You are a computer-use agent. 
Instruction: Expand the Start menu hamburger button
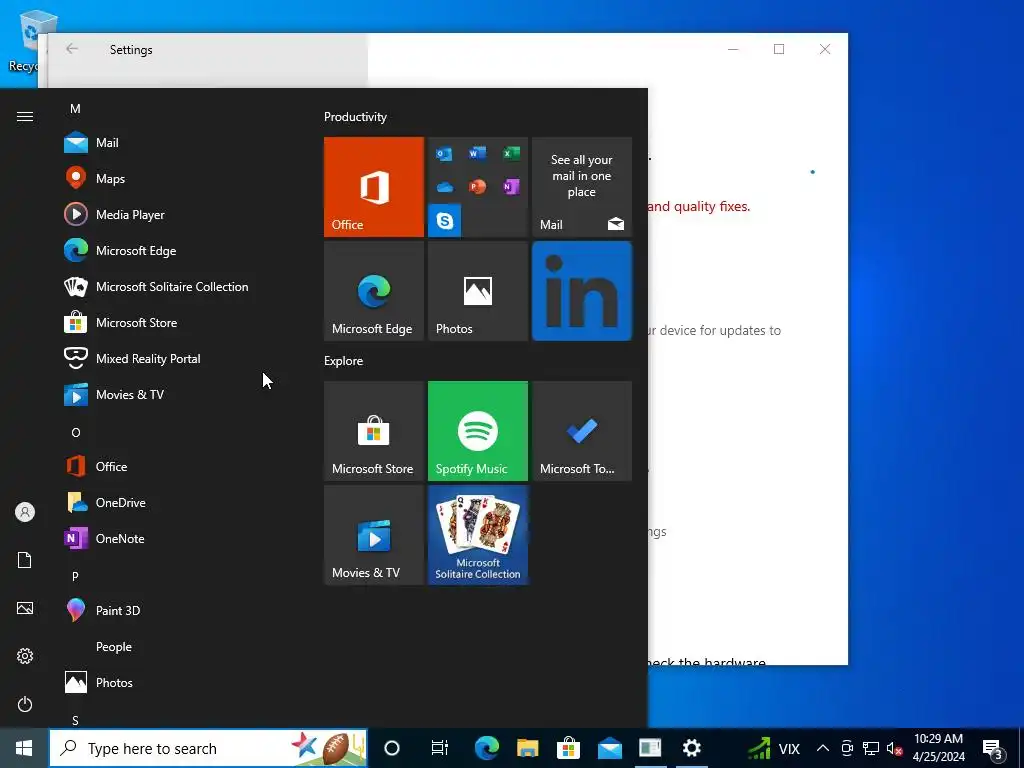pyautogui.click(x=25, y=116)
